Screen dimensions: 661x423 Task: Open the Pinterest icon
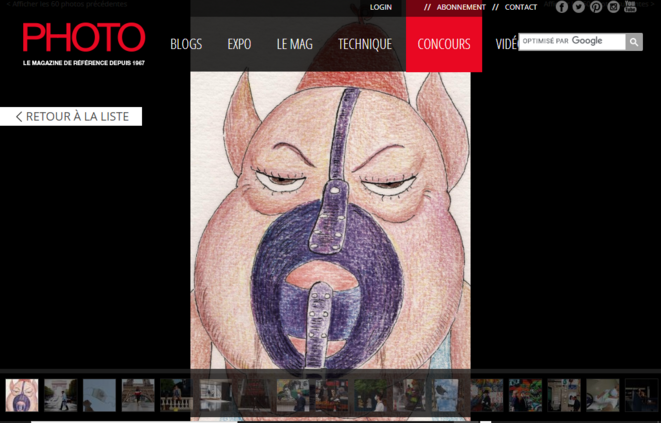pos(596,7)
